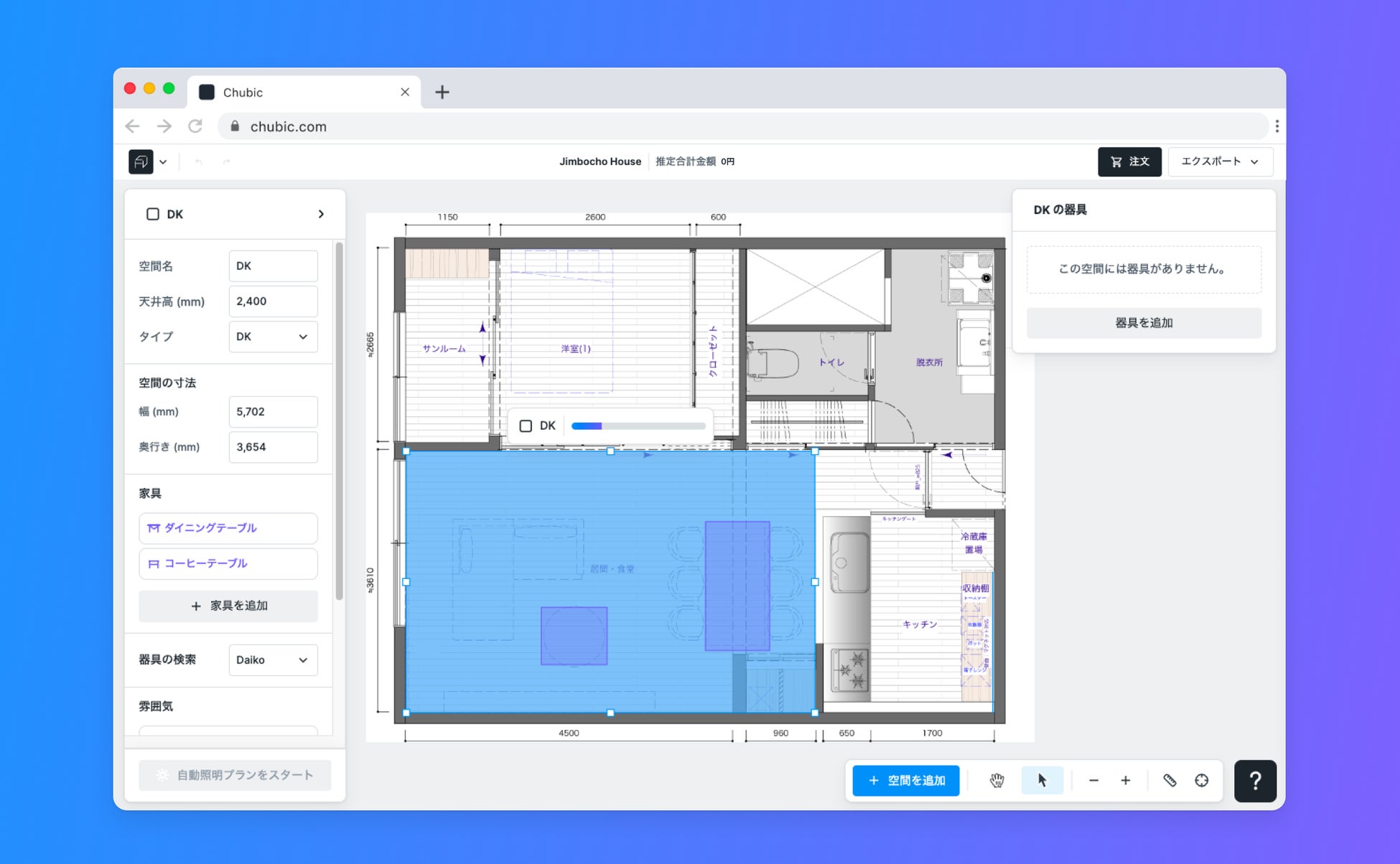Expand the DK panel chevron arrow

(x=321, y=214)
